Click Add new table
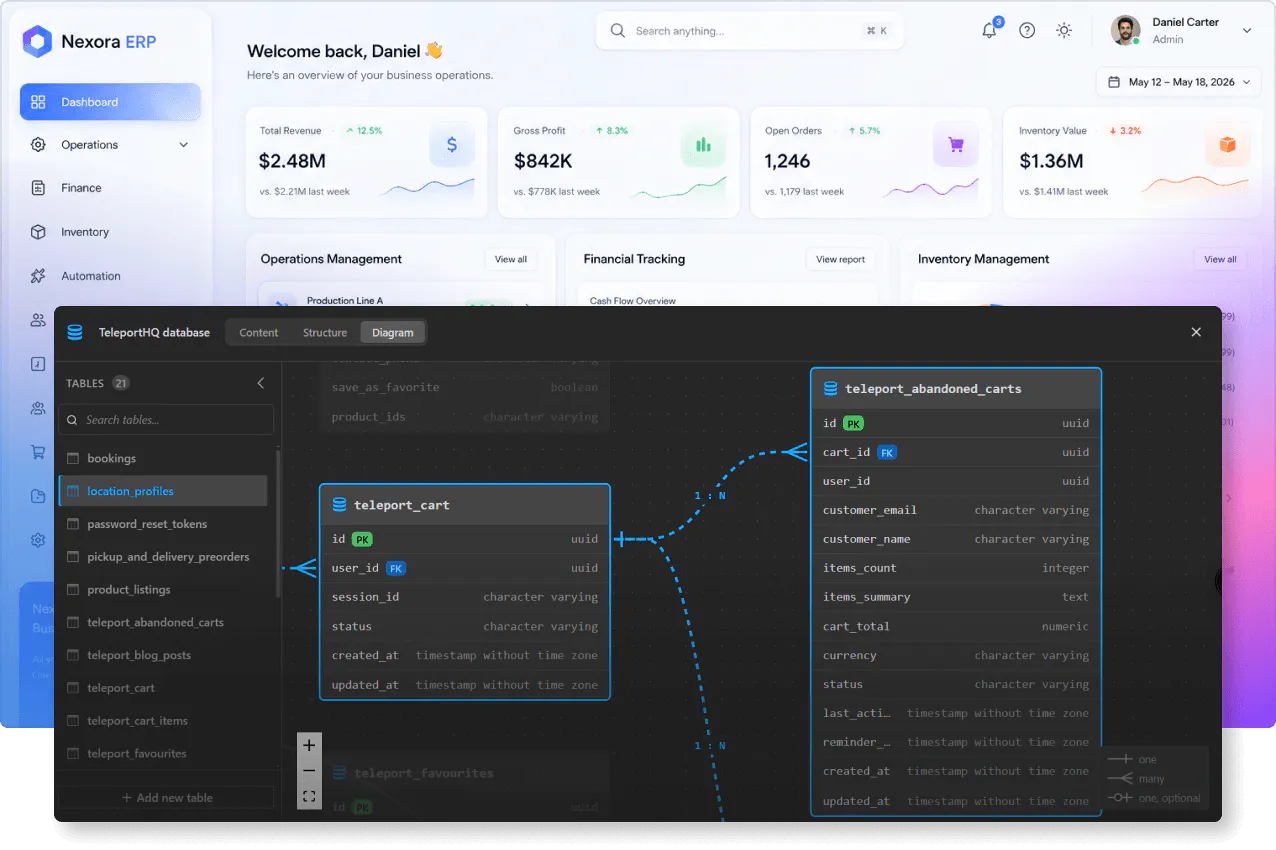The width and height of the screenshot is (1276, 850). click(166, 798)
